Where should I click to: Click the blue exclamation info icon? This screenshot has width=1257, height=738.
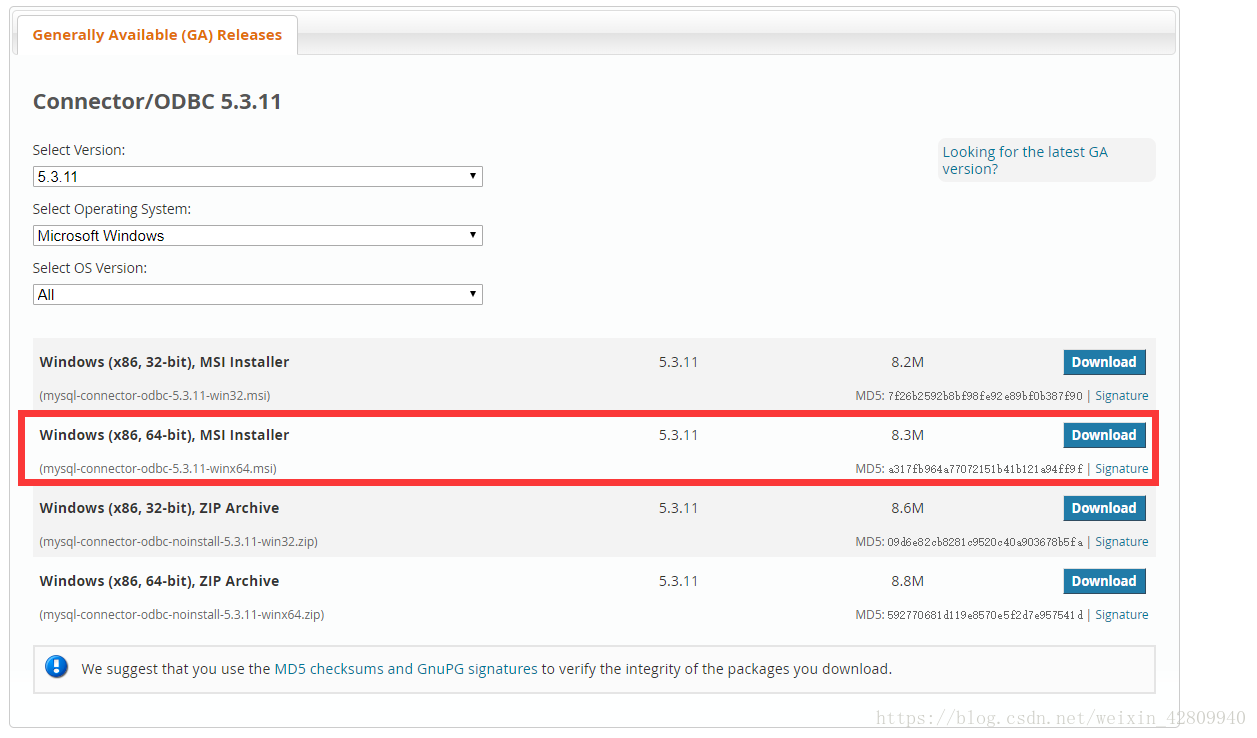57,667
